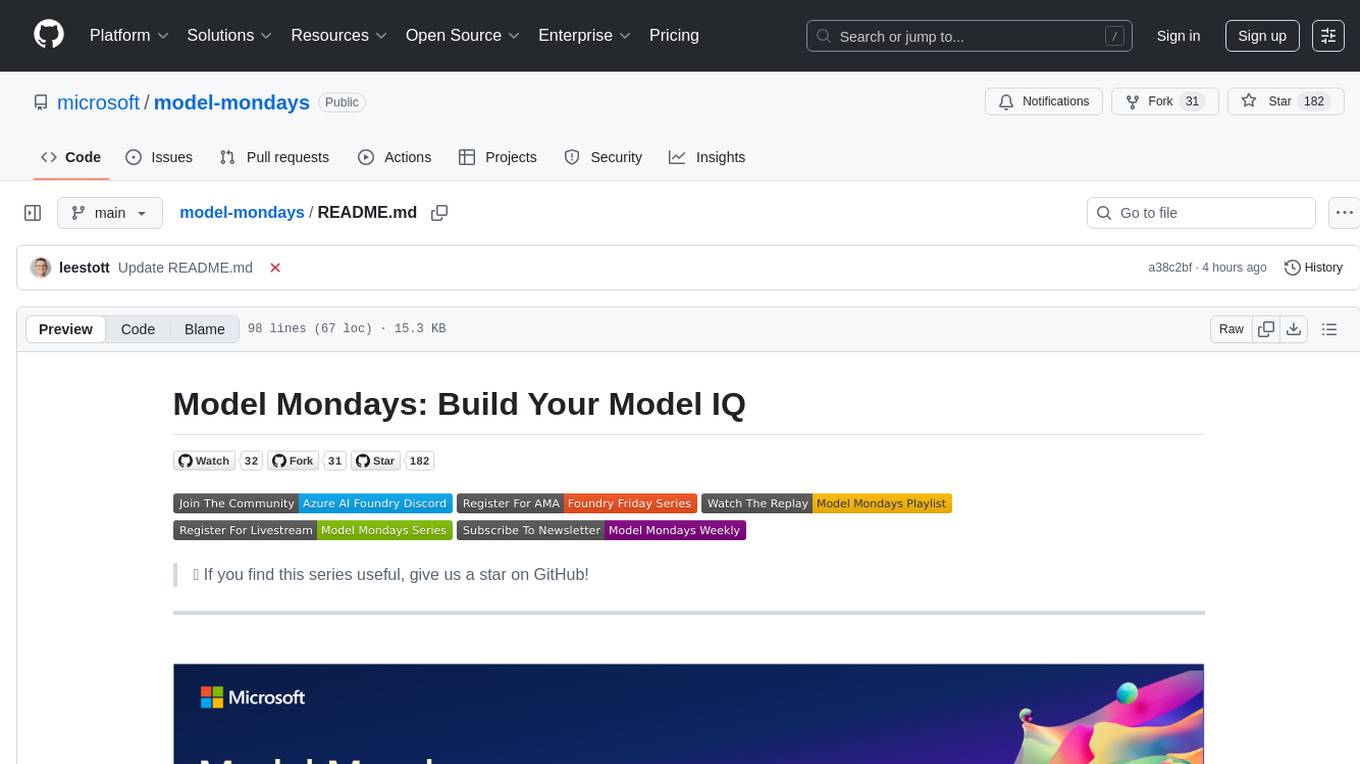1360x764 pixels.
Task: Switch to the Code tab
Action: (x=71, y=157)
